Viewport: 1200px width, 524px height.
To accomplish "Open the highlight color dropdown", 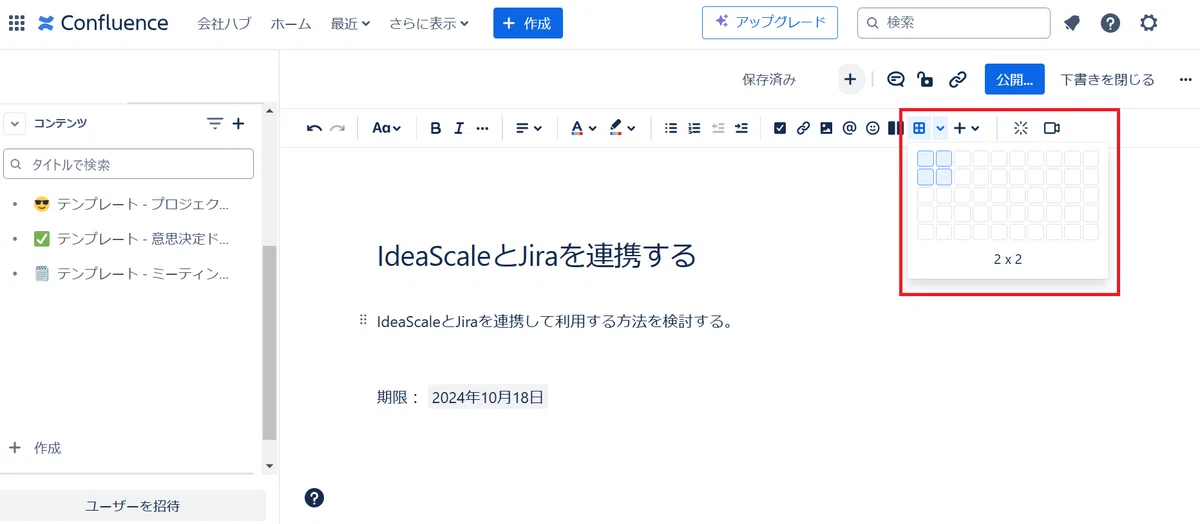I will point(622,128).
